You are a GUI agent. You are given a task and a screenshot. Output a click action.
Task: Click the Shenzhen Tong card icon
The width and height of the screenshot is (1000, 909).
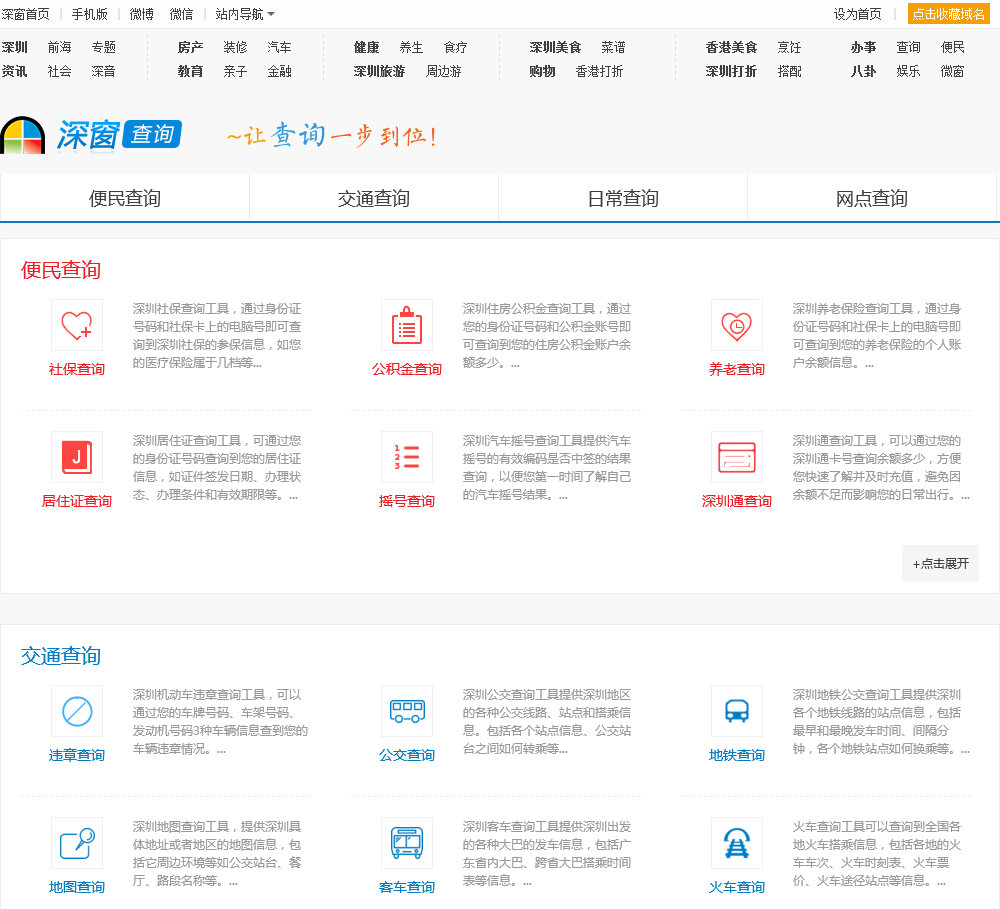[x=737, y=458]
